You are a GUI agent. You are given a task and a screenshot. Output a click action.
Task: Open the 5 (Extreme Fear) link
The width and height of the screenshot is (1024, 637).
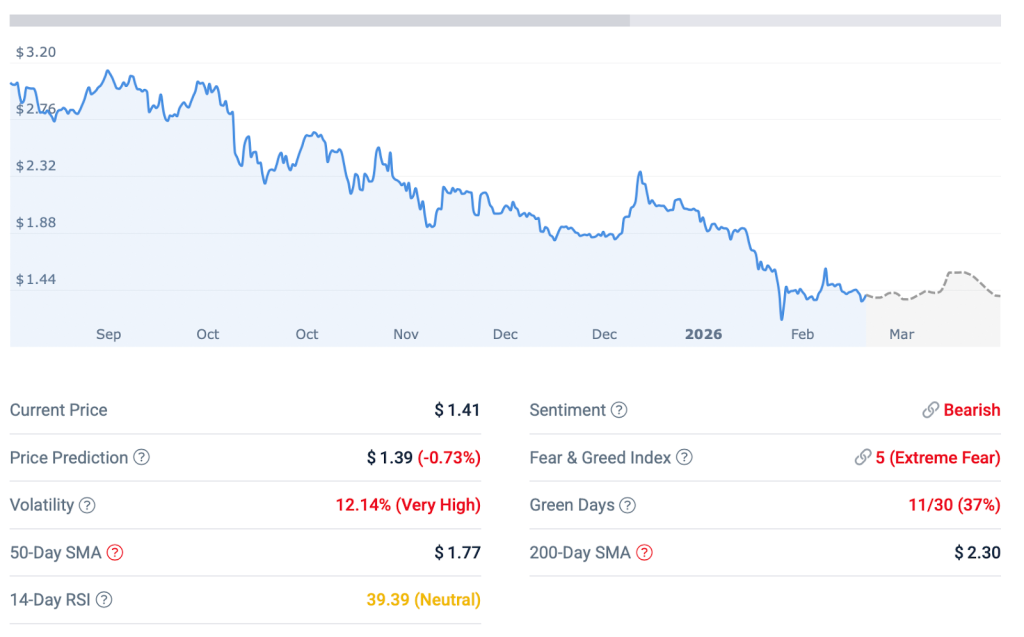click(938, 457)
